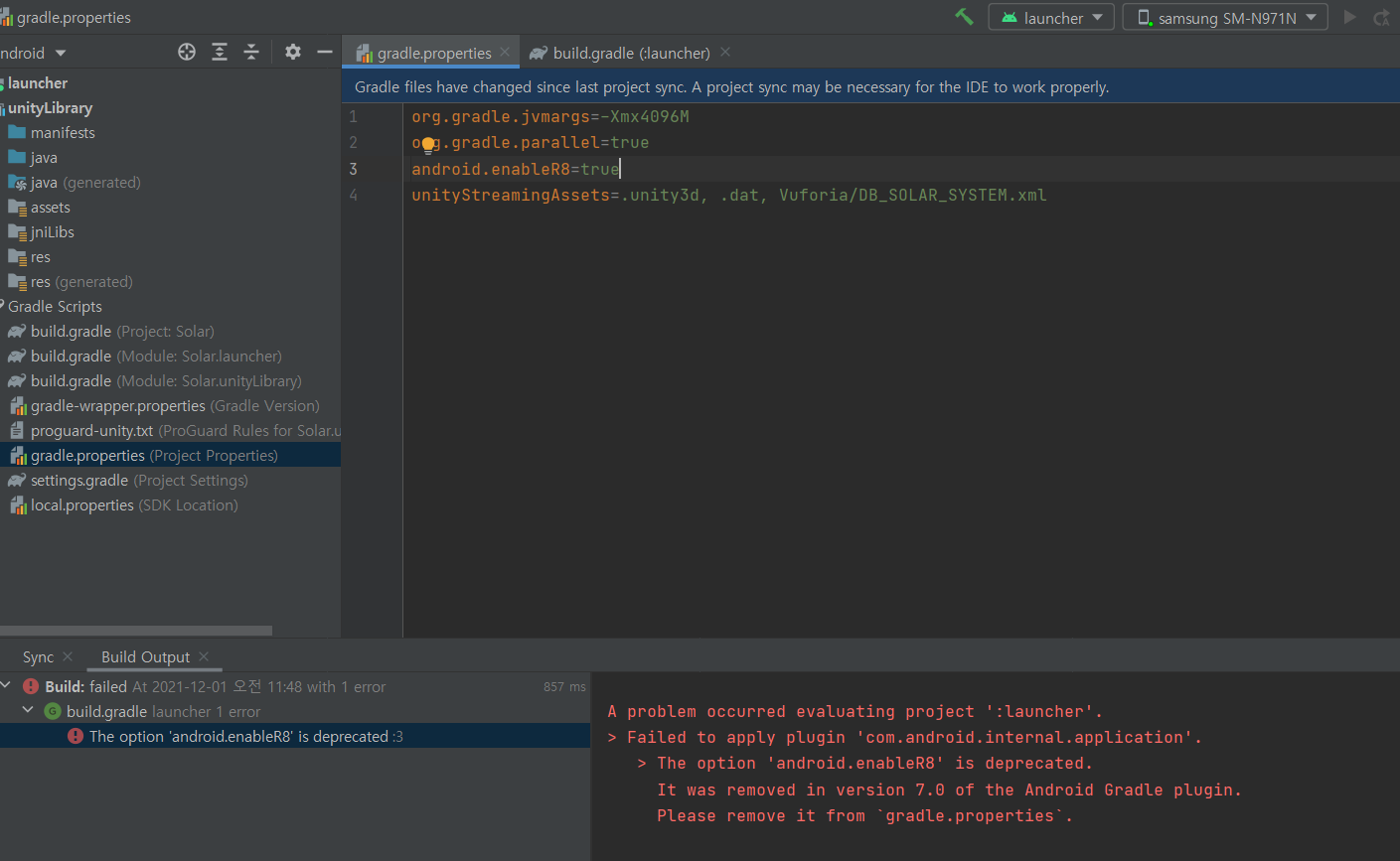Close the Build Output tab

coord(204,656)
